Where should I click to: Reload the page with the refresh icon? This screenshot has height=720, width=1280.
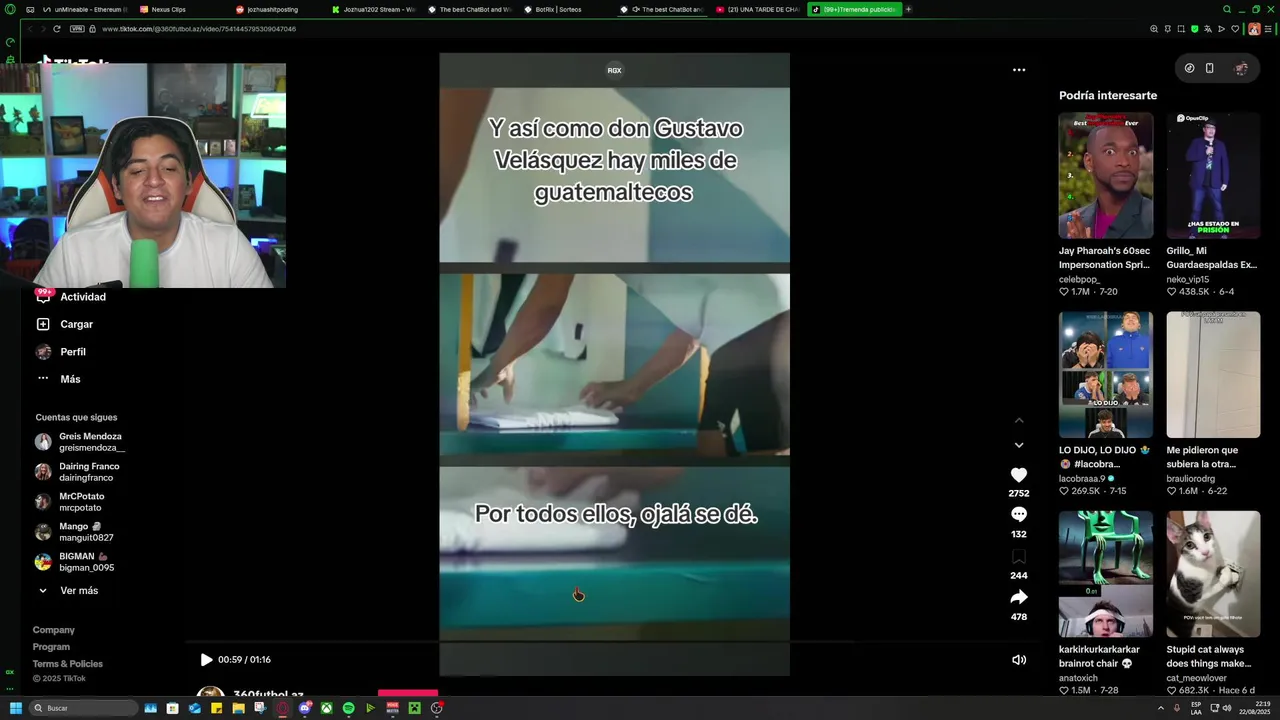point(56,29)
